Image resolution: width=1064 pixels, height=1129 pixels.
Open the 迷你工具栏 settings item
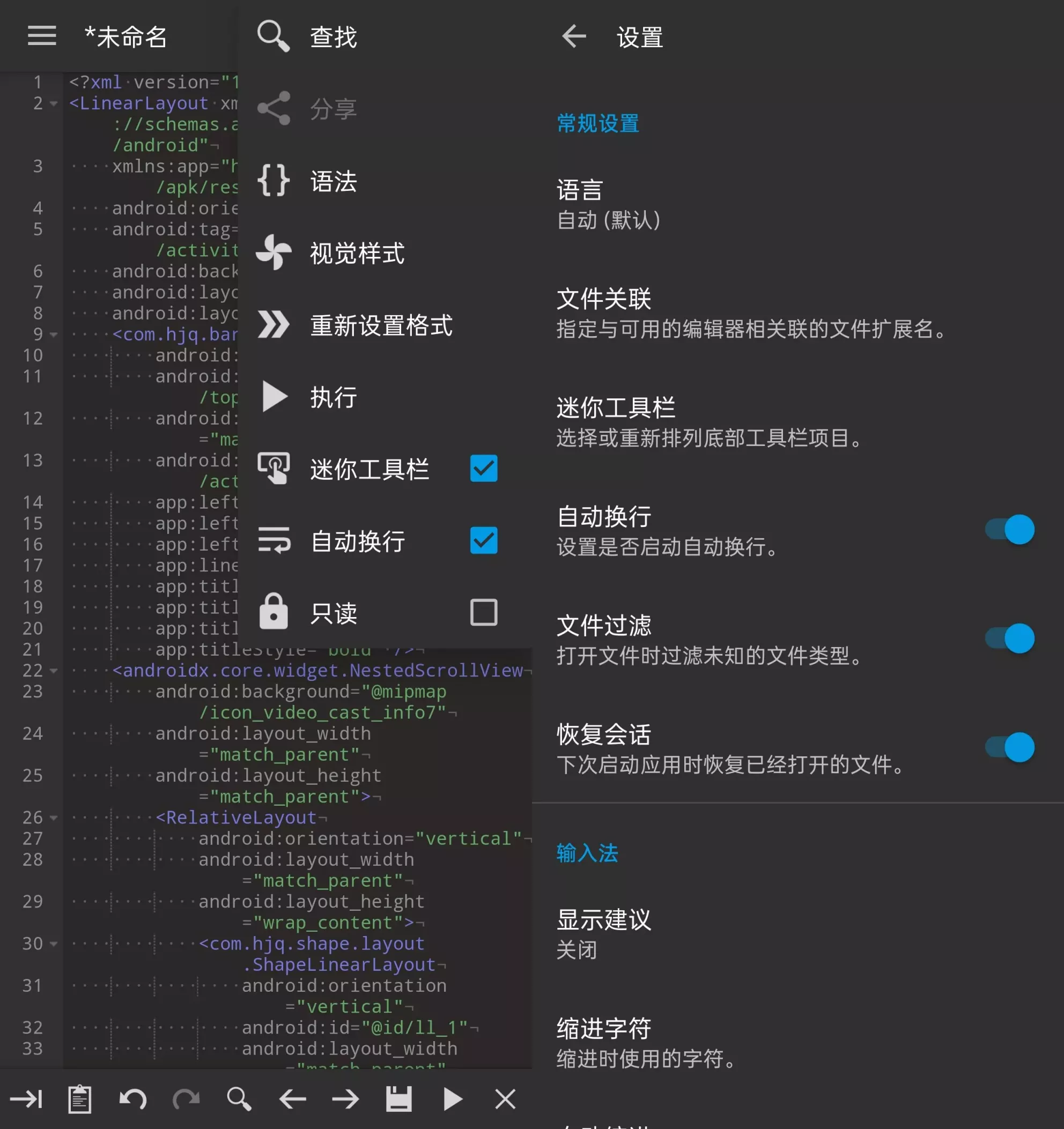[x=797, y=422]
